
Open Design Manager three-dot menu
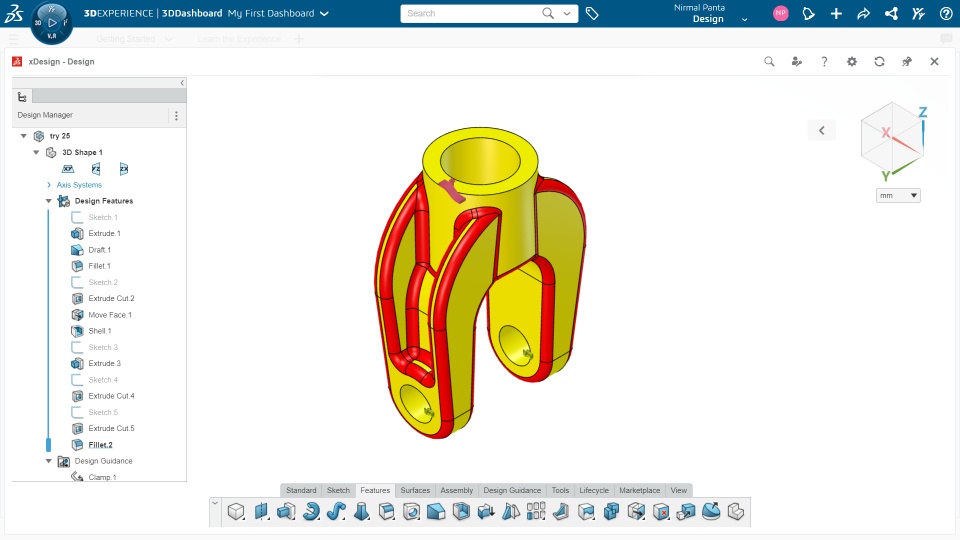point(176,116)
